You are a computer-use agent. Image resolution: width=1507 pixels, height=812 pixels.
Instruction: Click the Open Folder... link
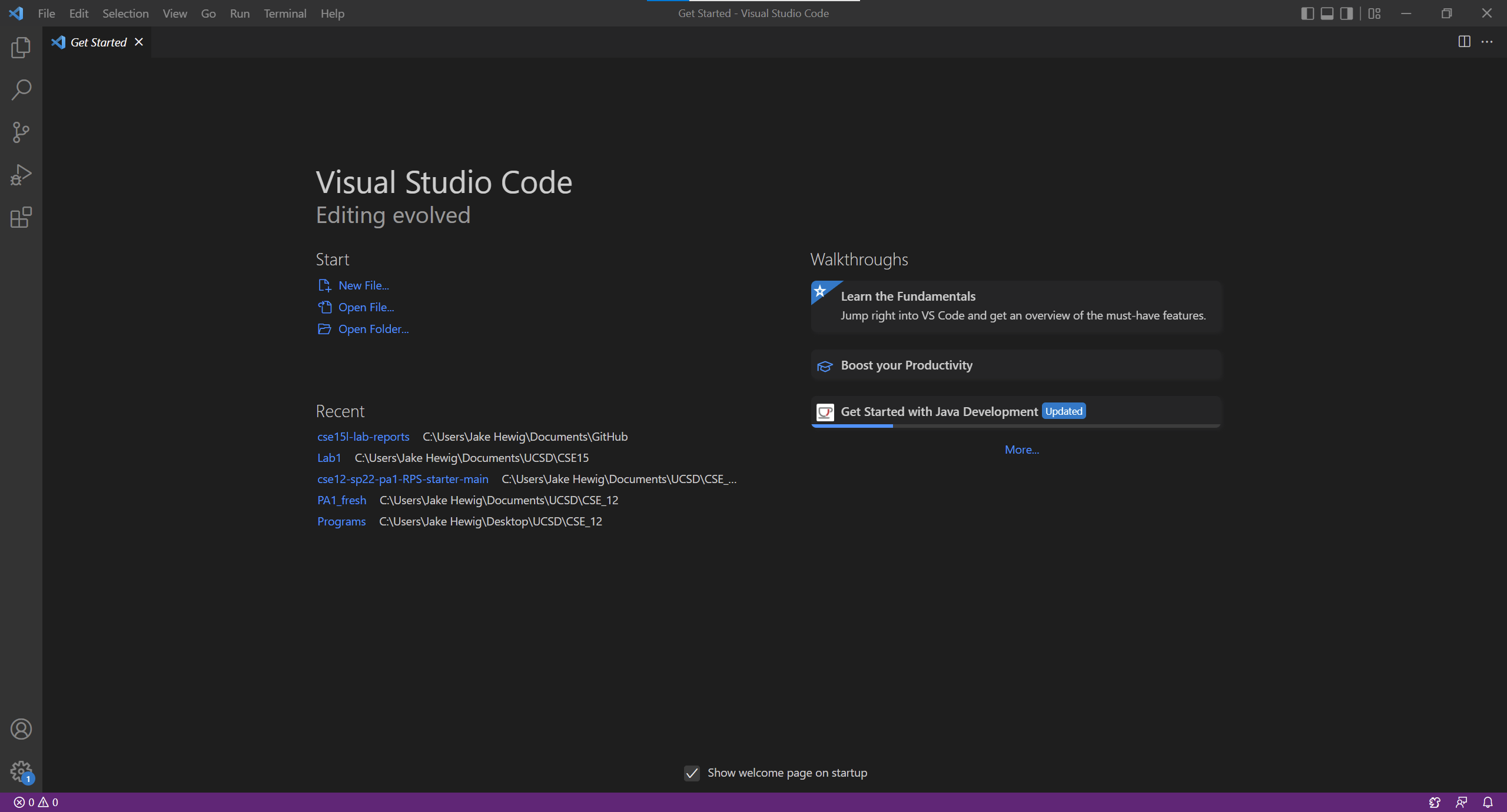coord(373,330)
